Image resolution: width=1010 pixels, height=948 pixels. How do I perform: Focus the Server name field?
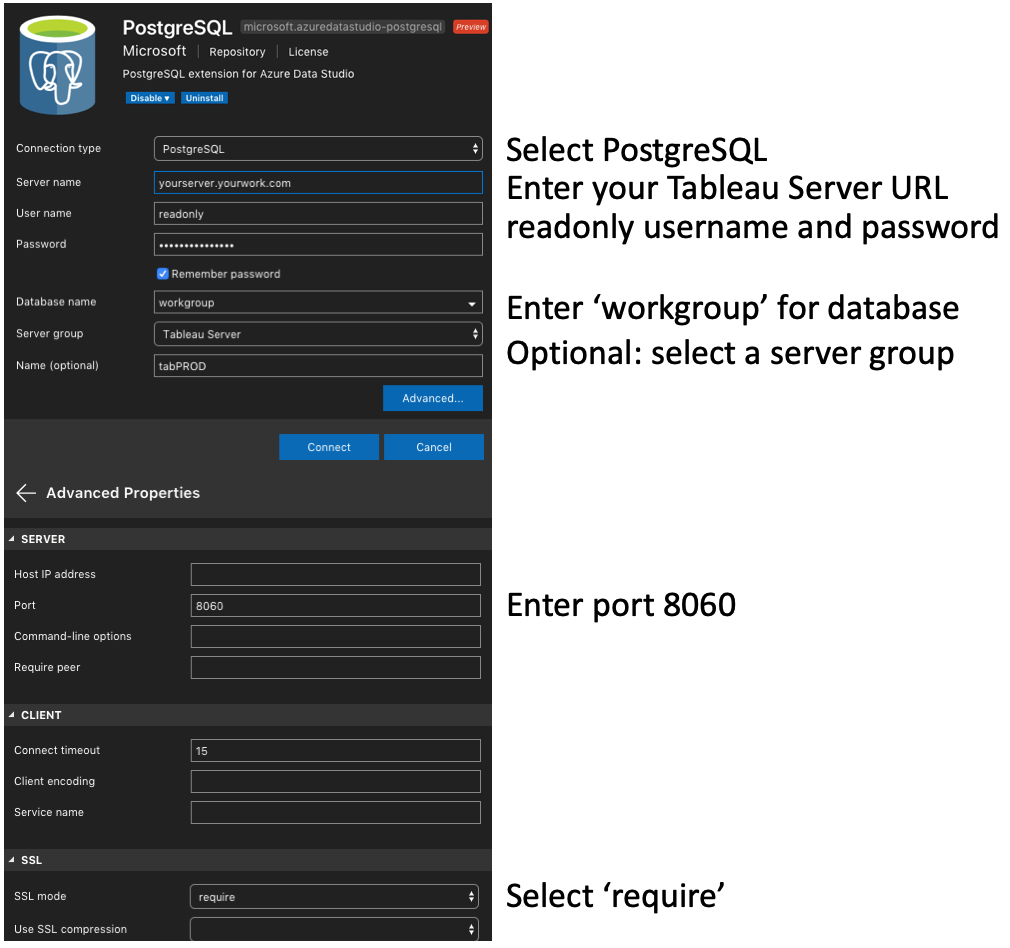(x=318, y=183)
